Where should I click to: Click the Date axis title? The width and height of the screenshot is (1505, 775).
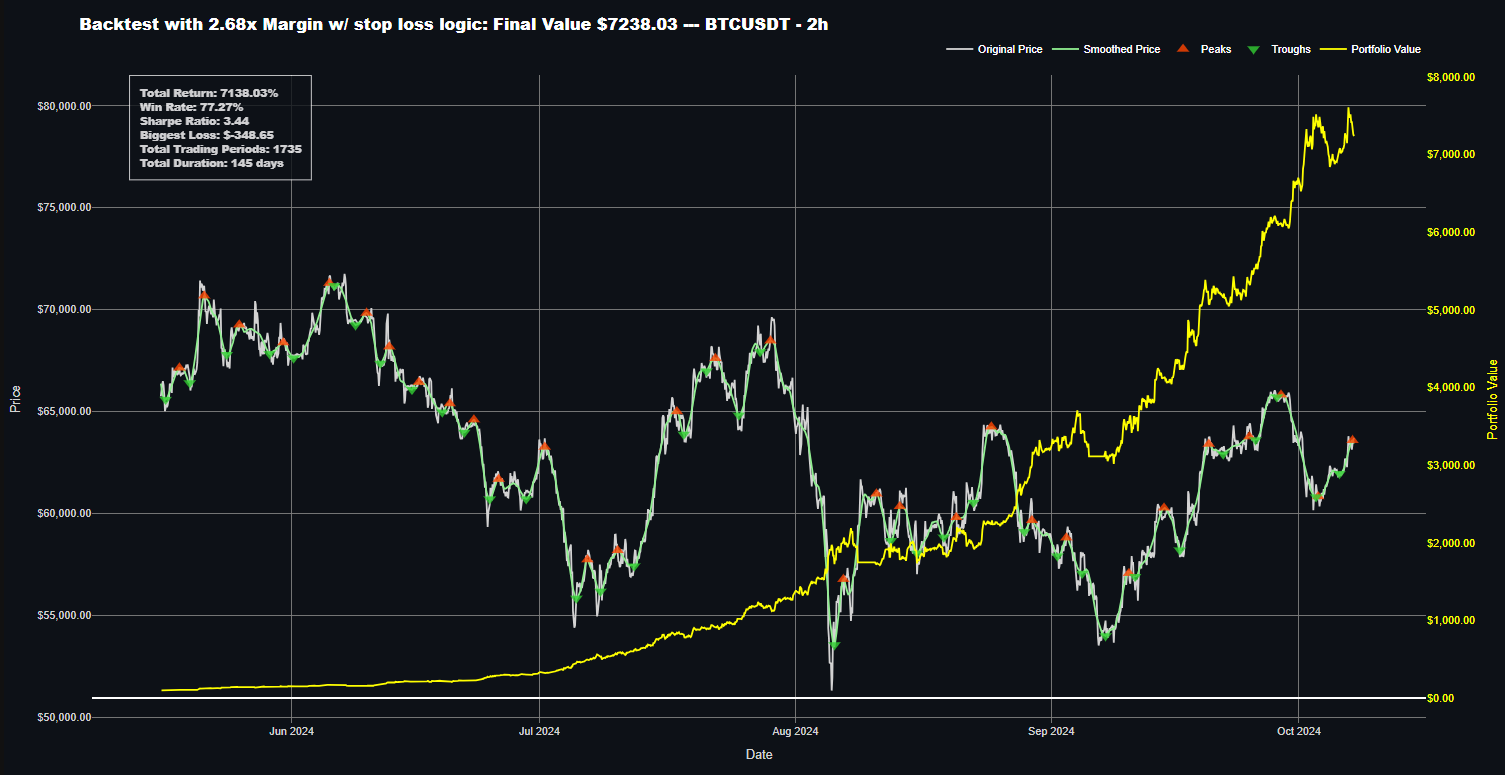pos(759,755)
